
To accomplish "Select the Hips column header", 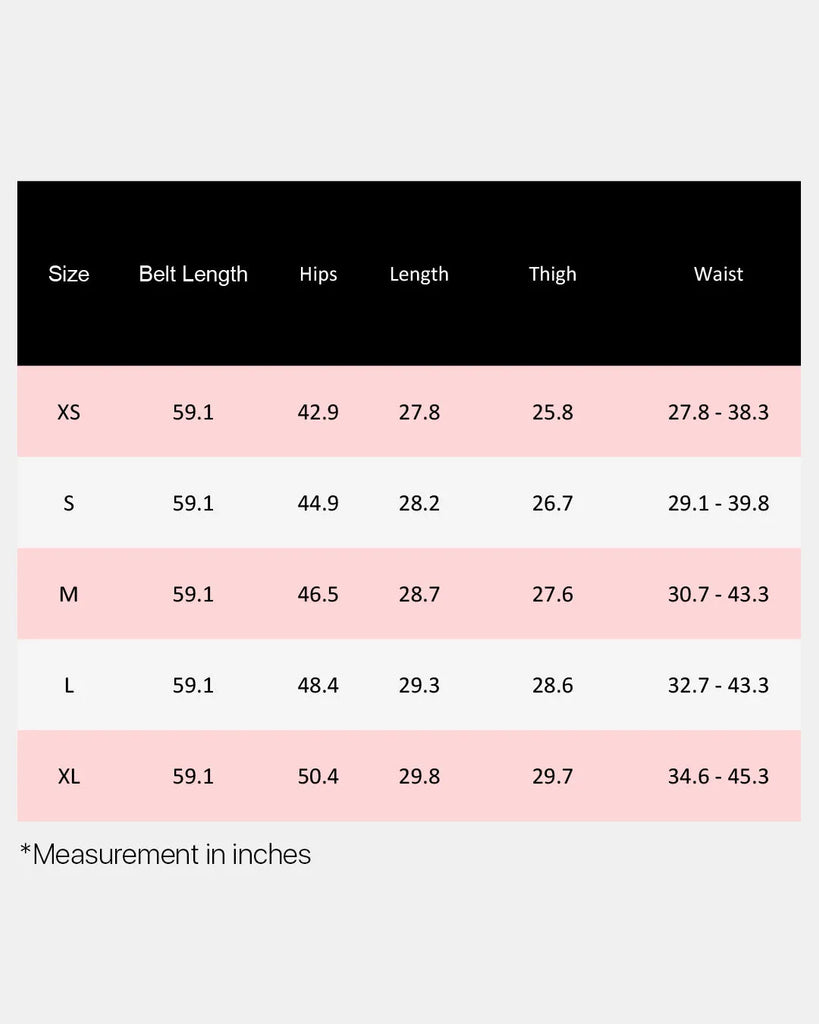I will [x=318, y=274].
